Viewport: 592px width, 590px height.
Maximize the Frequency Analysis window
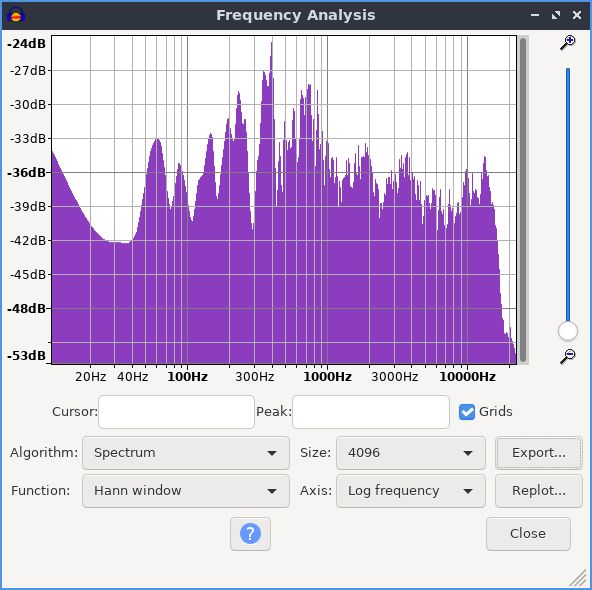pos(556,15)
